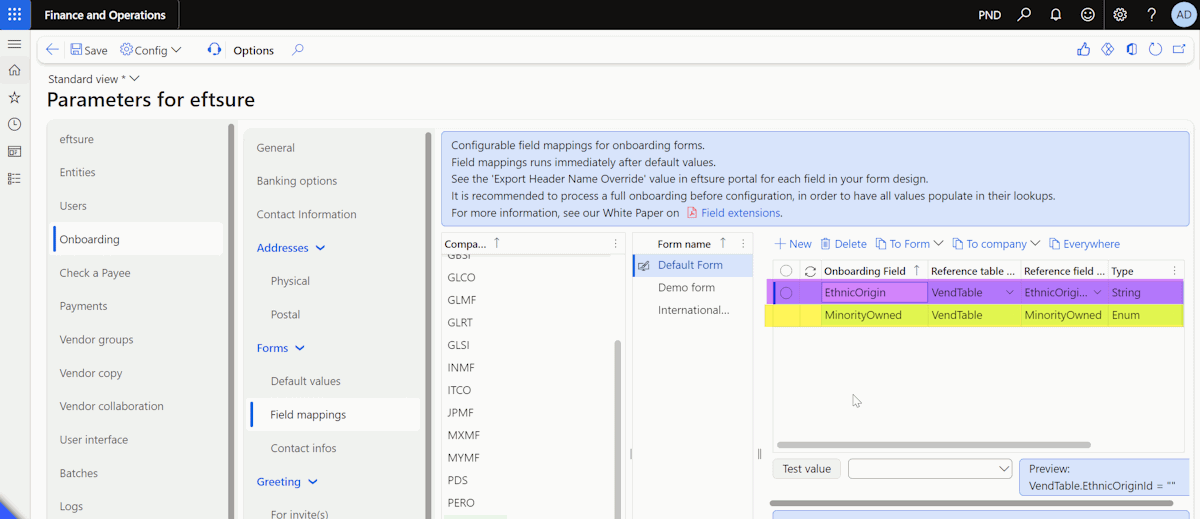
Task: Sort the Company column header
Action: (x=473, y=244)
